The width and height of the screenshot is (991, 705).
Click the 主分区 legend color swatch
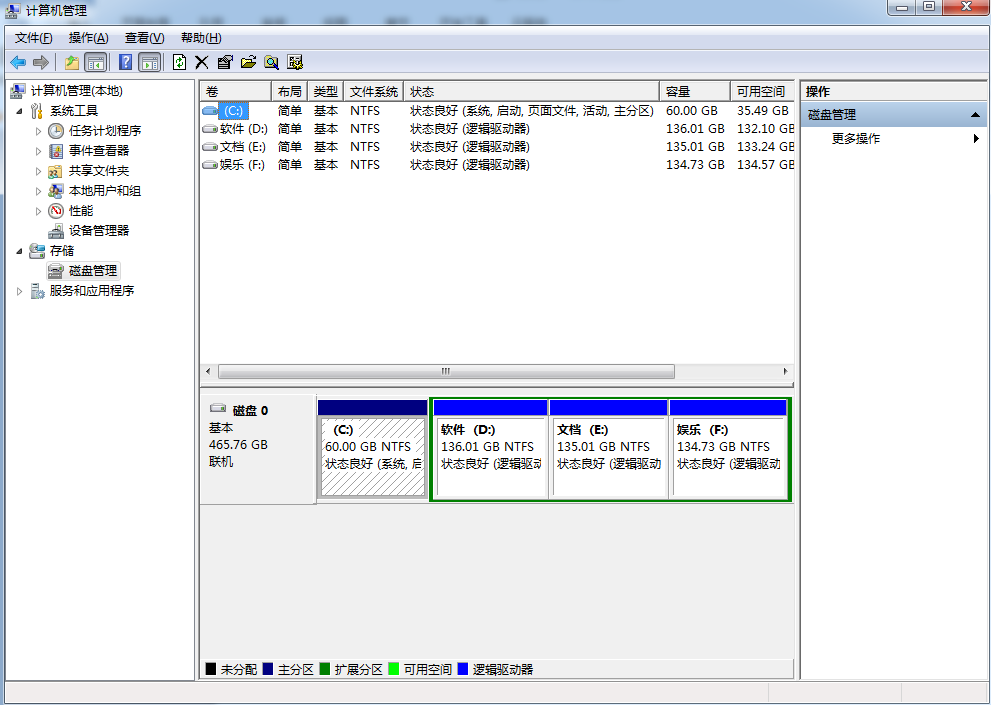(267, 669)
